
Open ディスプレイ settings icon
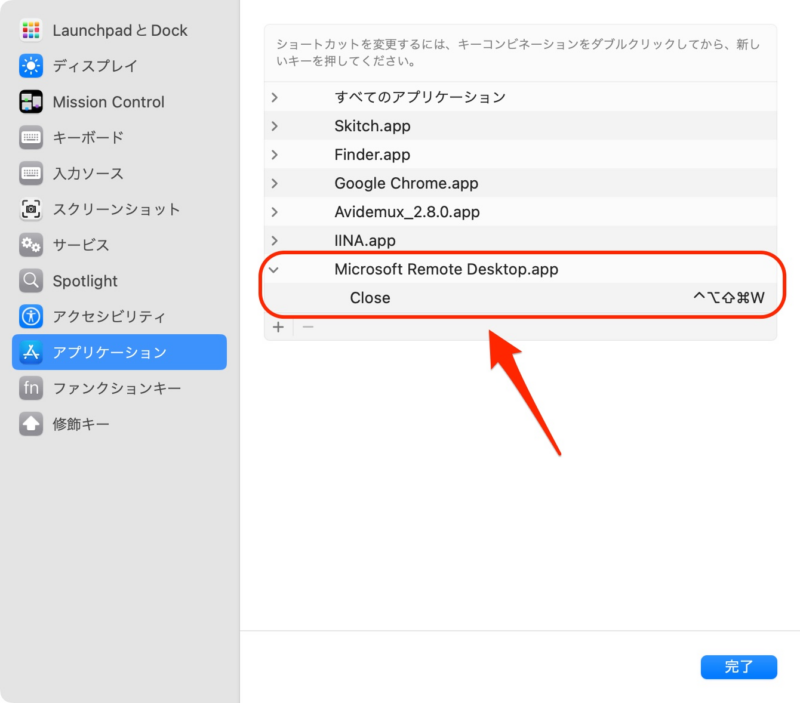tap(31, 66)
